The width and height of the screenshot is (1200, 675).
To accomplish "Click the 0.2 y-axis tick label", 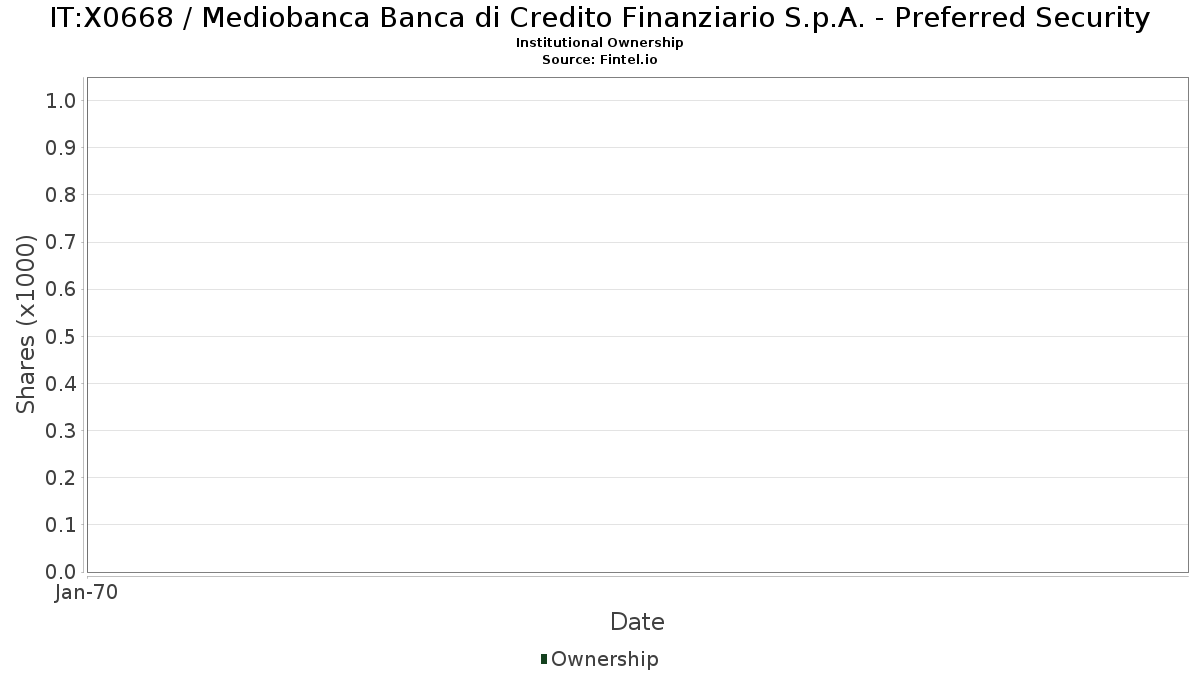I will (61, 478).
